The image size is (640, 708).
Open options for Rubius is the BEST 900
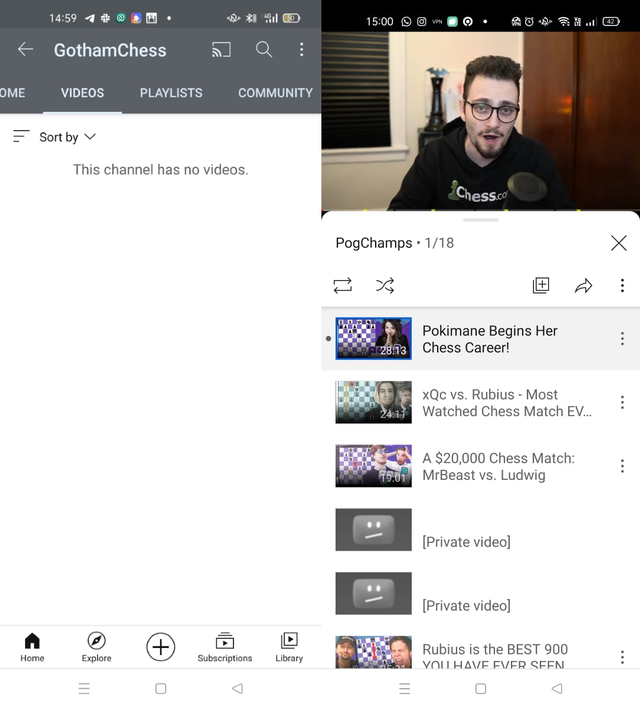tap(622, 657)
